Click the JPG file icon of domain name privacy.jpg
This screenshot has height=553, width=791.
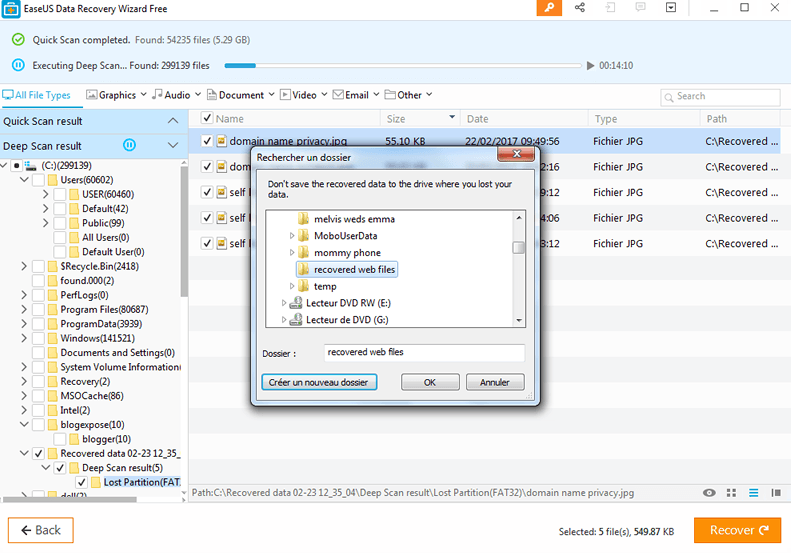(x=221, y=141)
